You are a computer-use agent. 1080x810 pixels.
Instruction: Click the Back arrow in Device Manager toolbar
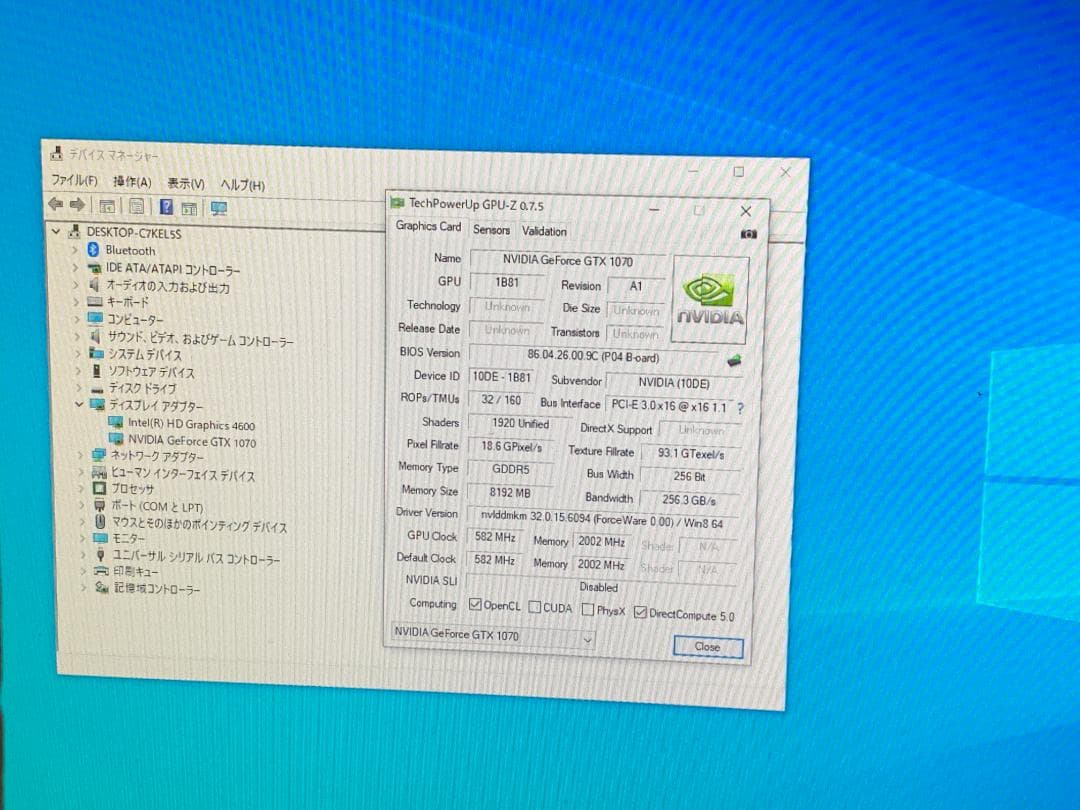point(56,204)
